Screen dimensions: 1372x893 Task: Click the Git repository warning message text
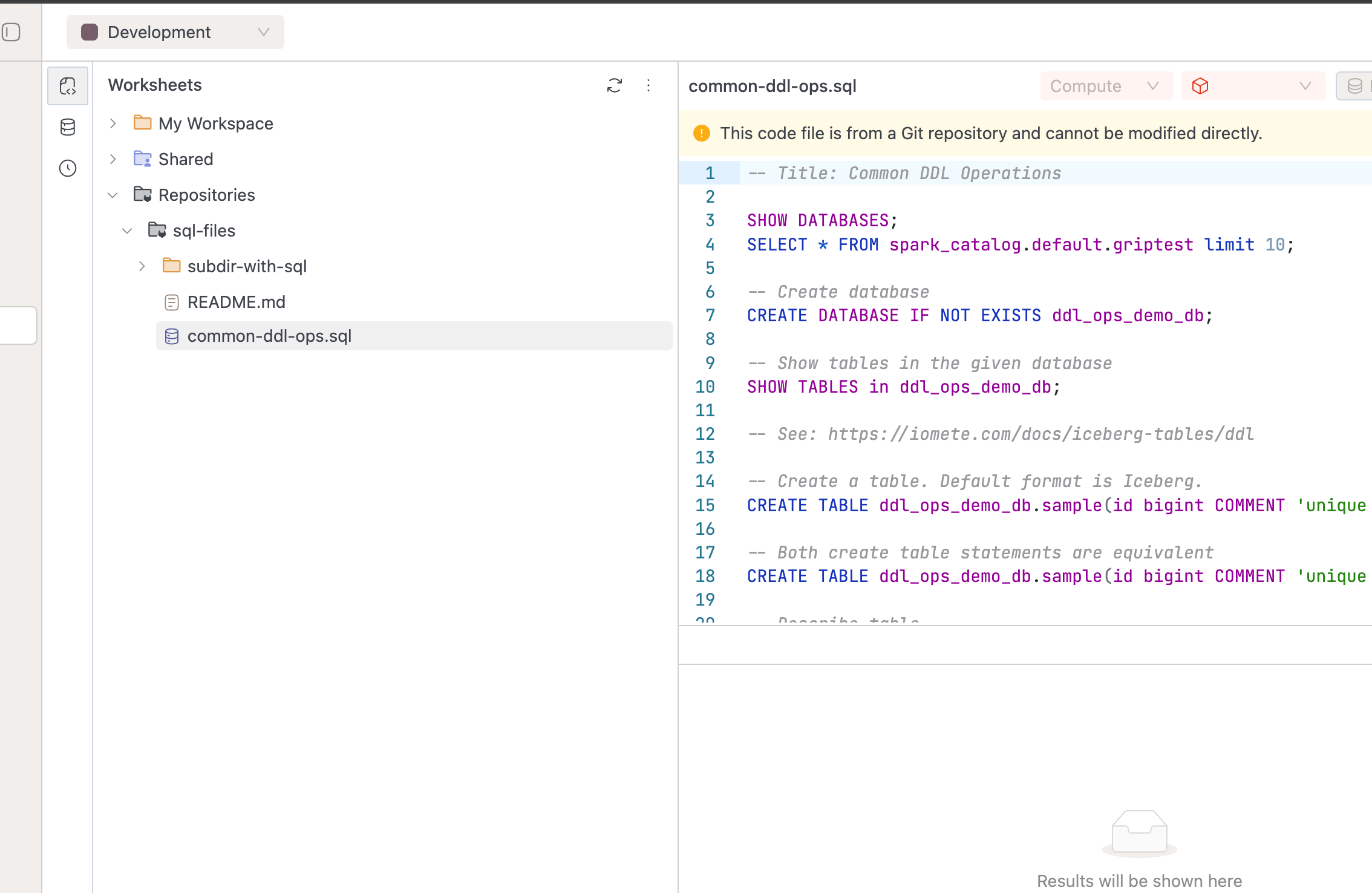coord(991,133)
